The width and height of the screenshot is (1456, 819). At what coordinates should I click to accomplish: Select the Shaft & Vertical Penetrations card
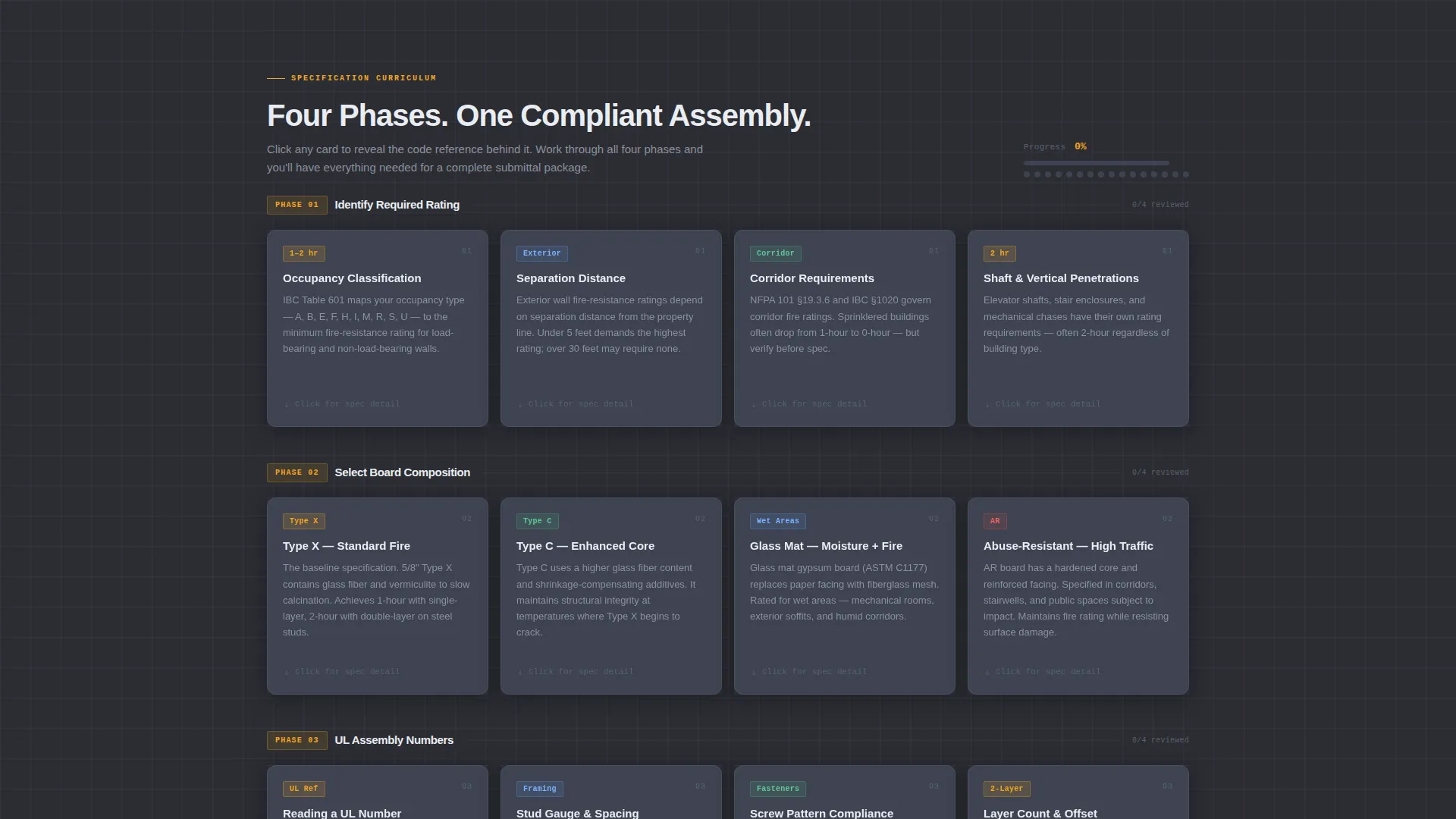(x=1078, y=328)
